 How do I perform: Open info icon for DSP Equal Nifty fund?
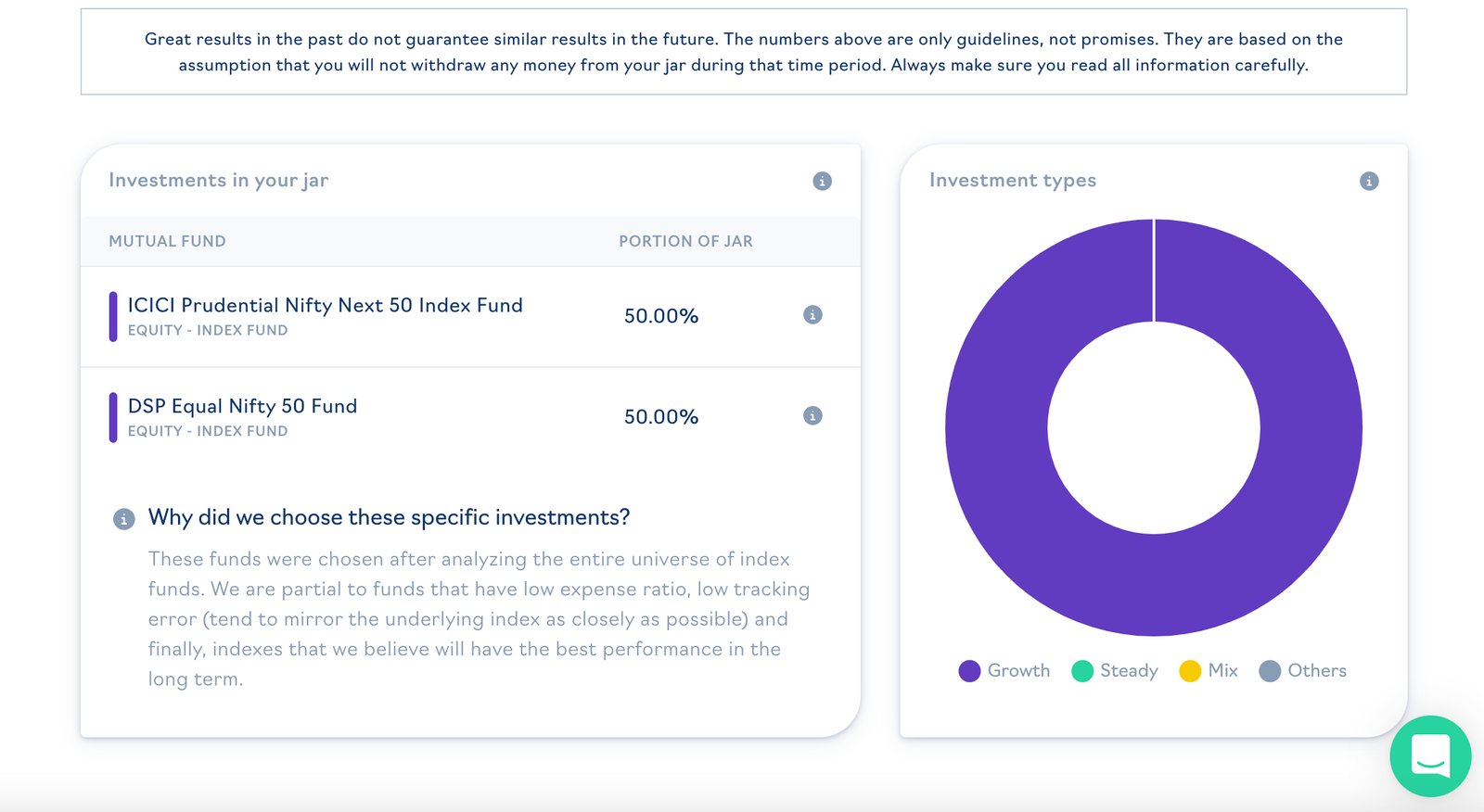pyautogui.click(x=812, y=416)
